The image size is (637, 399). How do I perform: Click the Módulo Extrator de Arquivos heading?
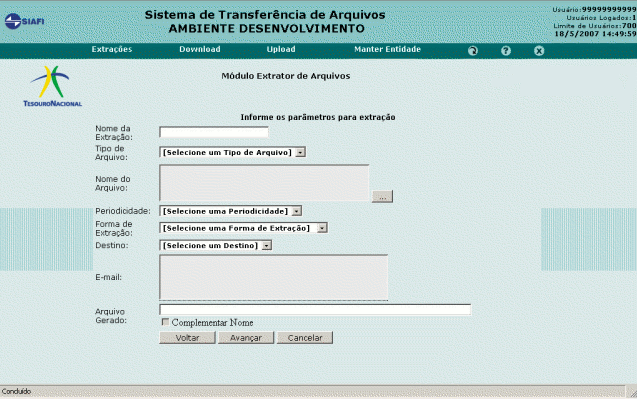click(x=286, y=76)
